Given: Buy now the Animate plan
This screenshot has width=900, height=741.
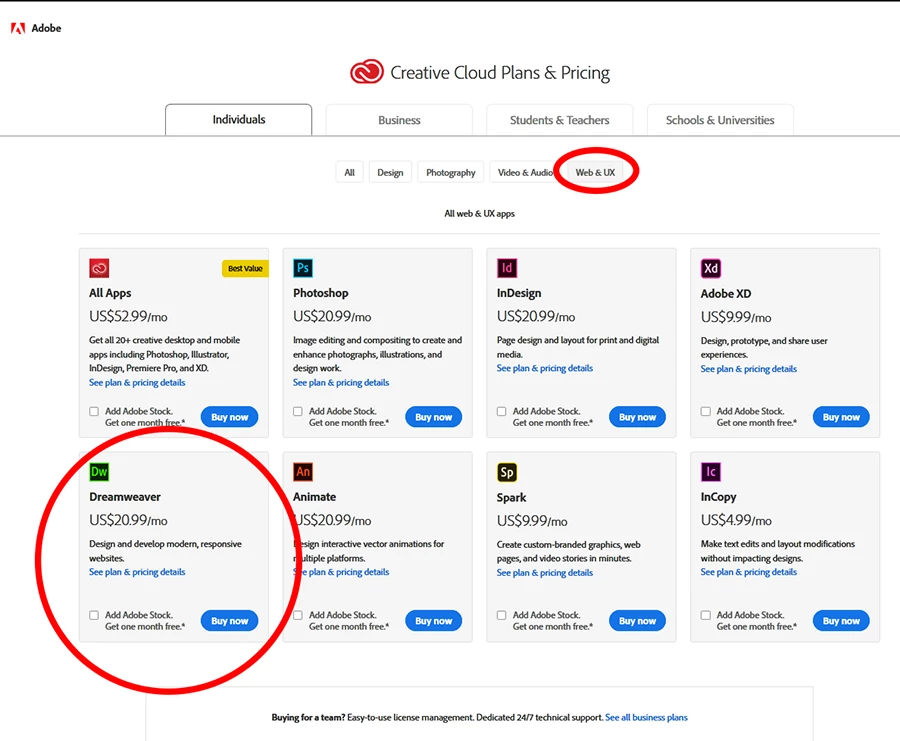Looking at the screenshot, I should 433,620.
